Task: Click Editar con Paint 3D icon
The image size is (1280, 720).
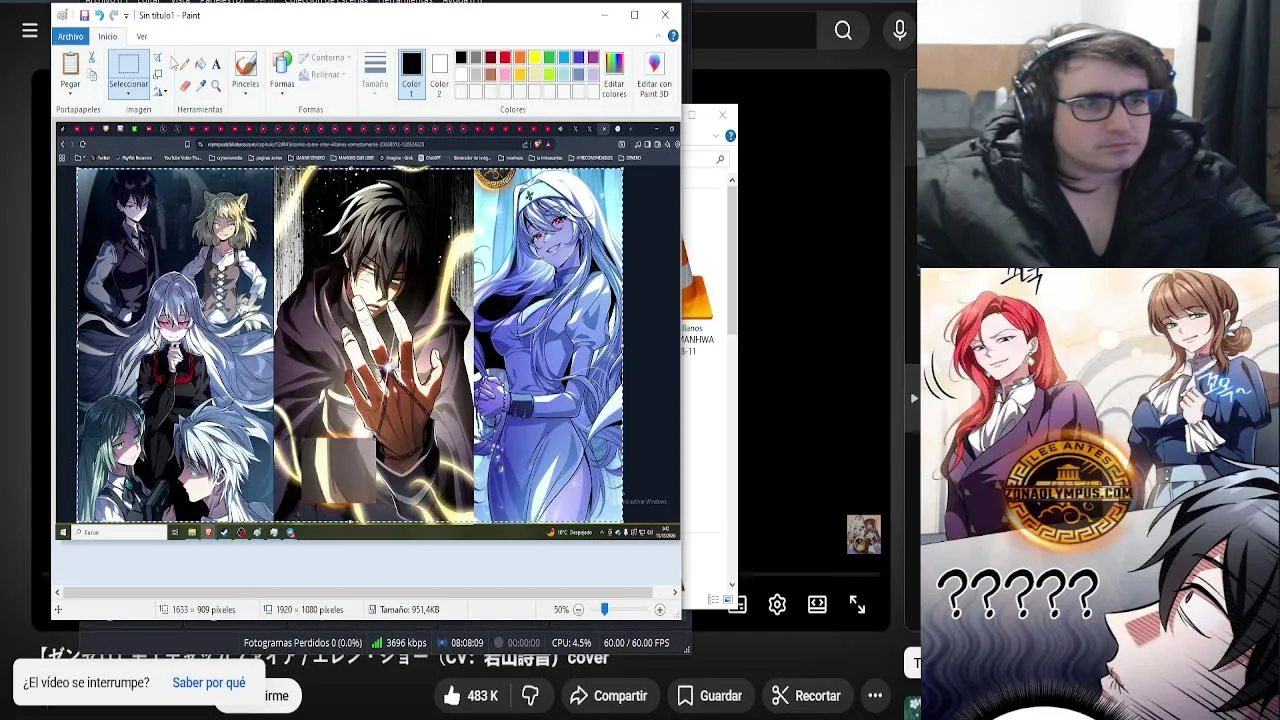Action: pyautogui.click(x=654, y=64)
